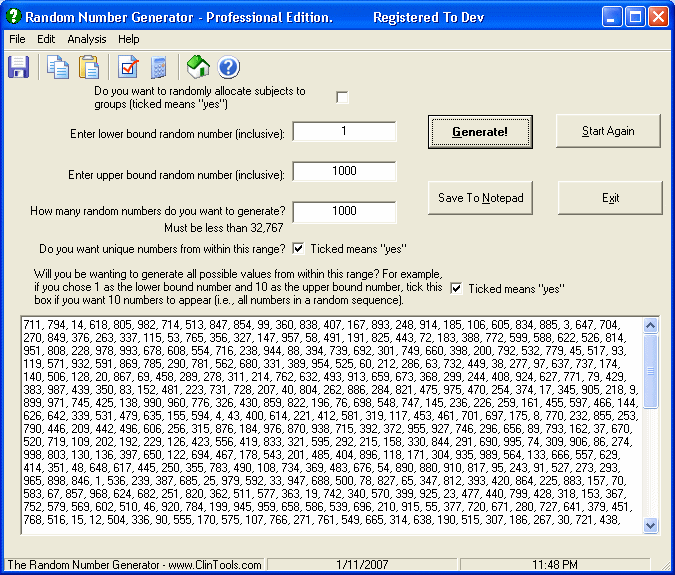
Task: Click the Start Again button
Action: tap(609, 131)
